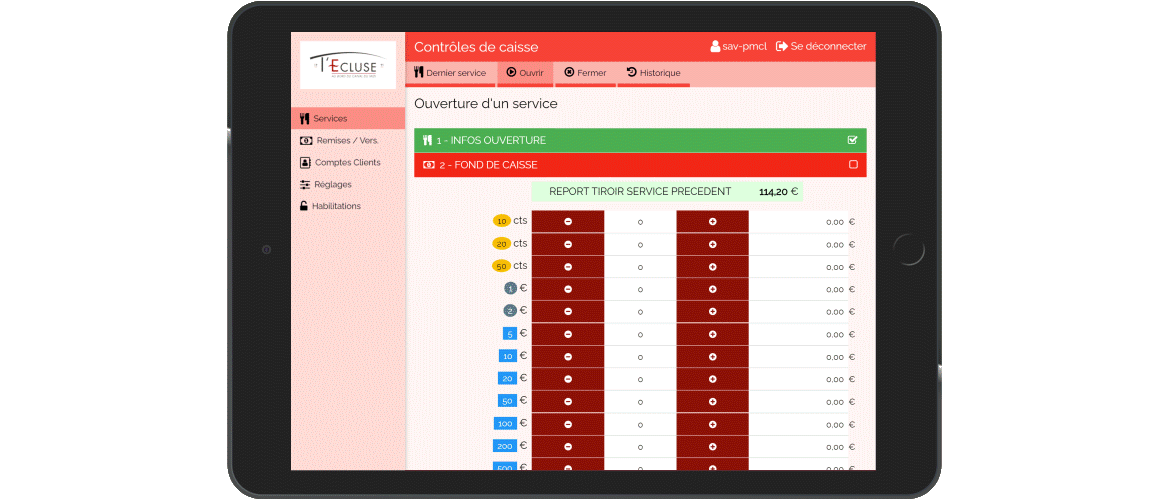Decrease the 100 € note count
The image size is (1170, 500).
tap(568, 424)
